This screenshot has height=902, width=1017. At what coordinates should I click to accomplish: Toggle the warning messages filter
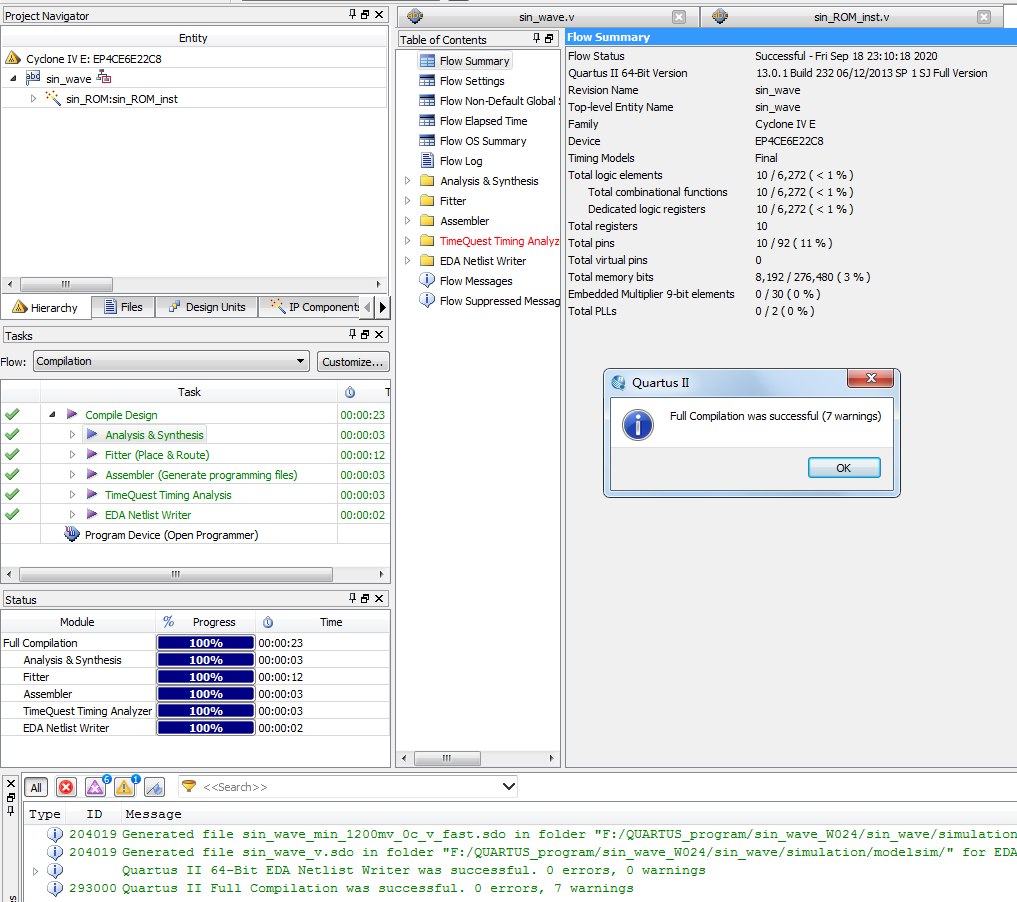pos(125,787)
